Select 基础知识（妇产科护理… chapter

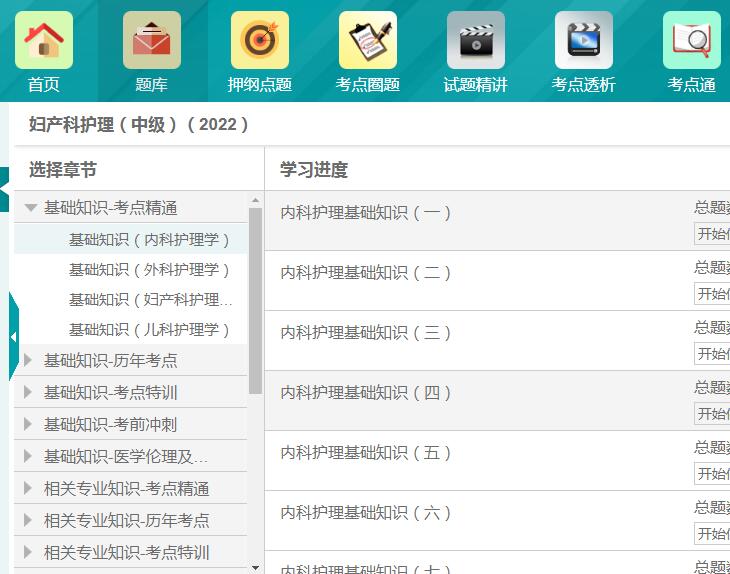coord(150,300)
